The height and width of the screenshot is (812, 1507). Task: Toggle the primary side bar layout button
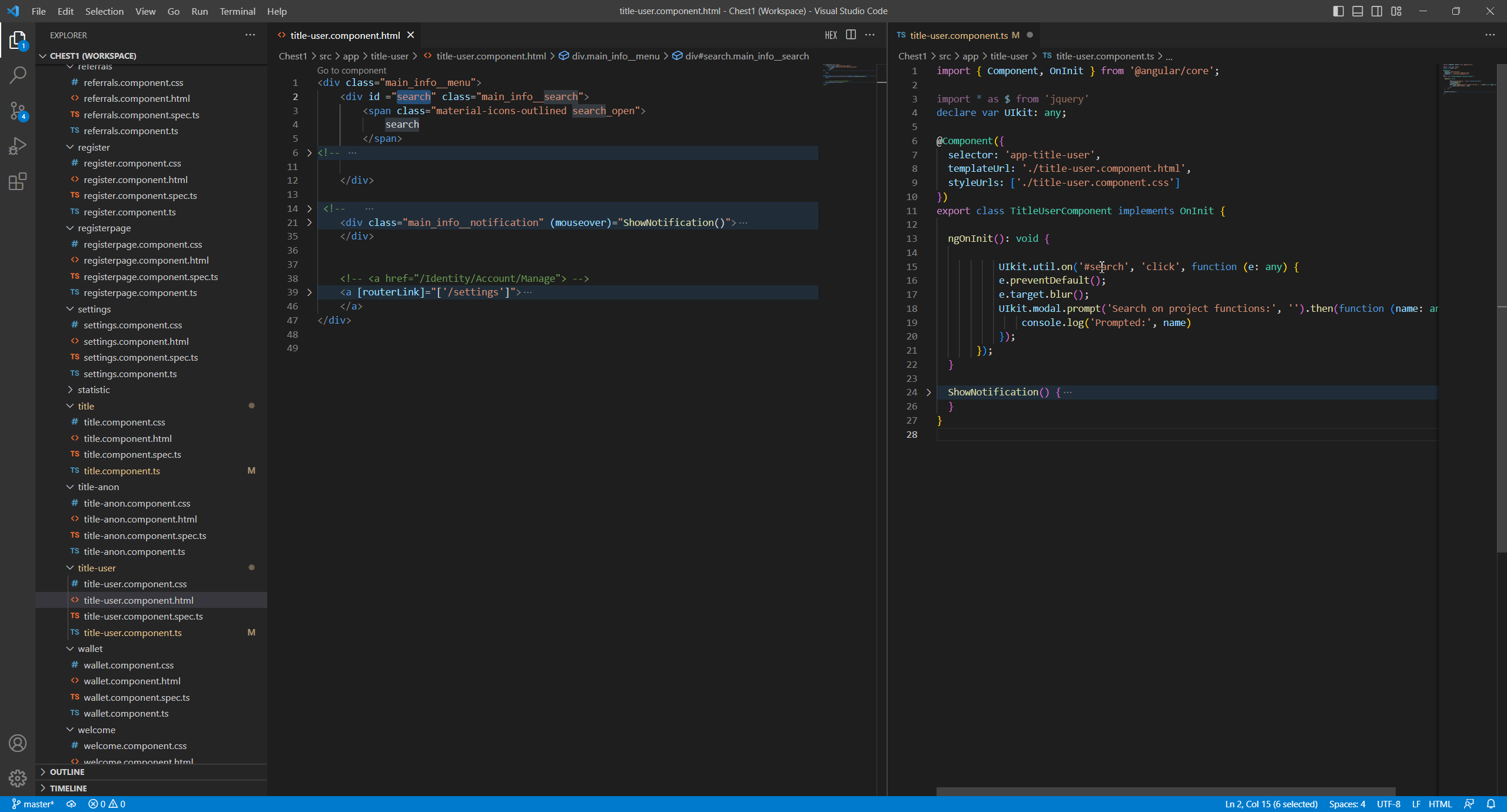pyautogui.click(x=1338, y=11)
